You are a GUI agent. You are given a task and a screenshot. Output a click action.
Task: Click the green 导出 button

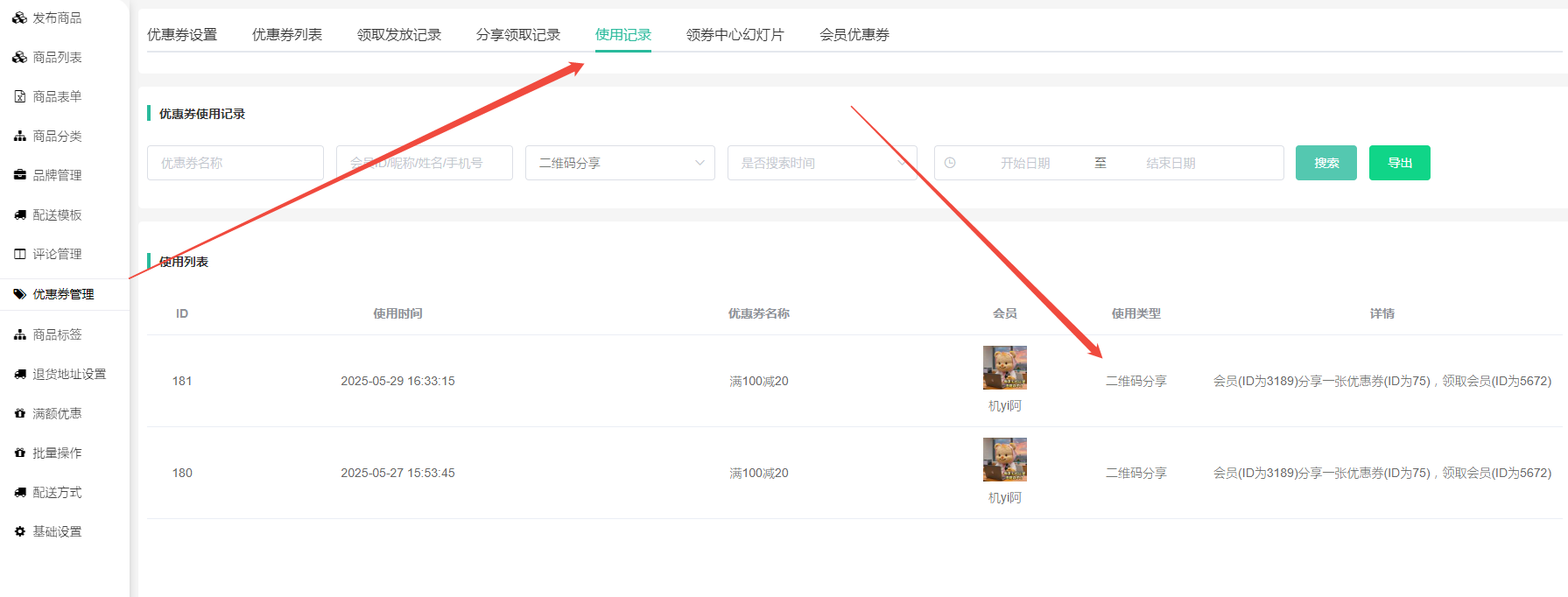click(x=1399, y=163)
